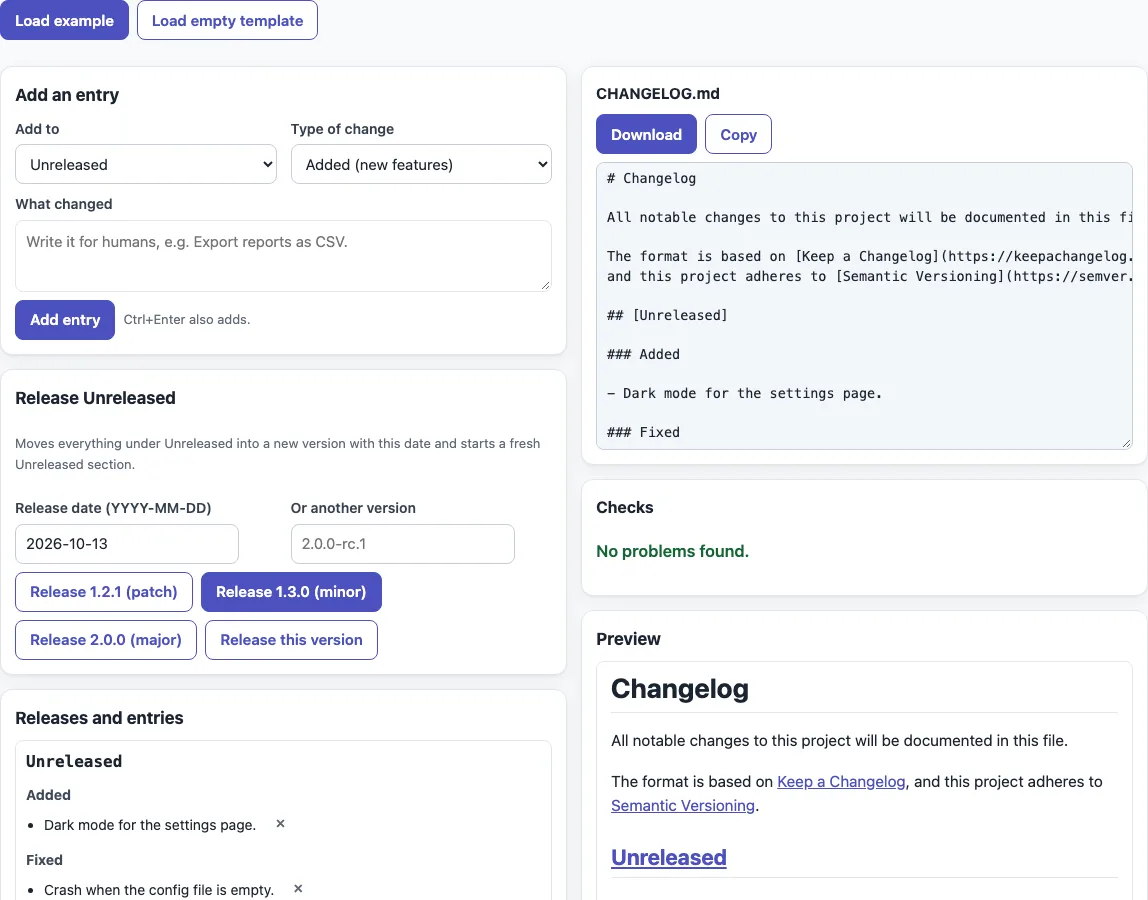
Task: Click the 'Release Unreleased' section heading
Action: click(95, 398)
